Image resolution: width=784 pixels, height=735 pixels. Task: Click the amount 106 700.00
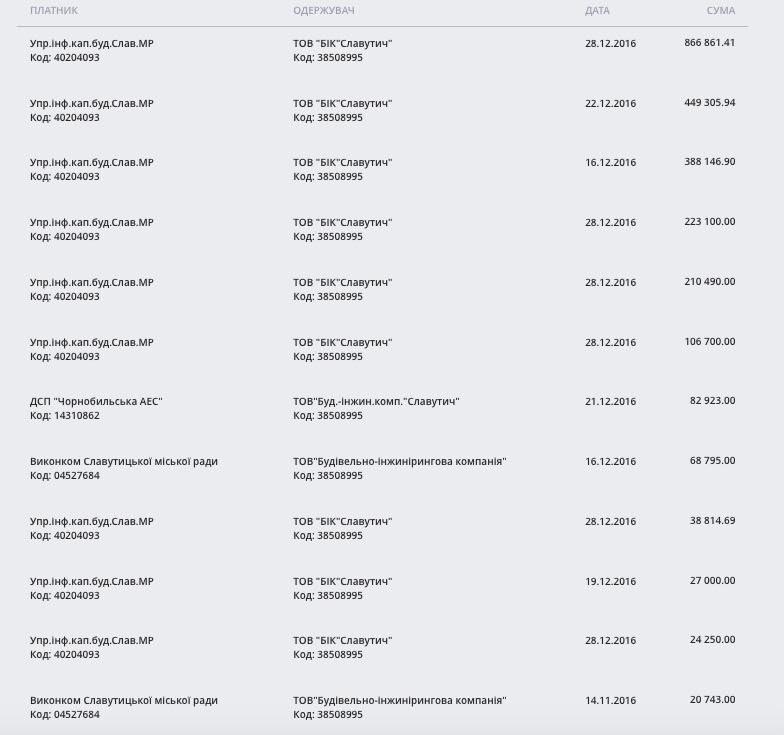click(x=709, y=342)
